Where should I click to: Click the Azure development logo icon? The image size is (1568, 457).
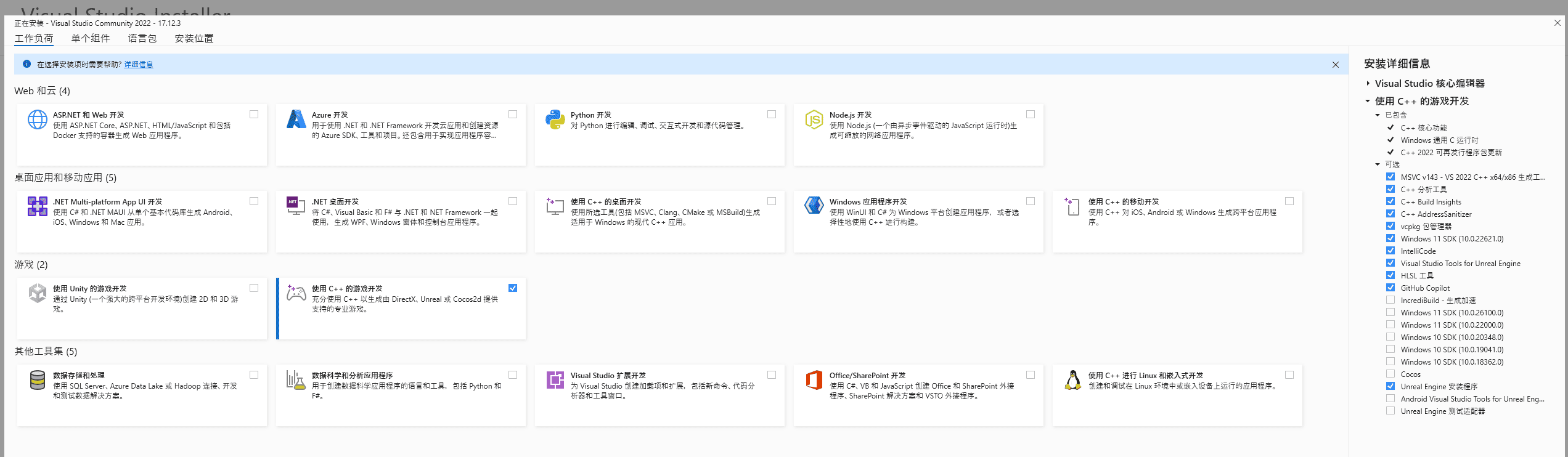(296, 119)
